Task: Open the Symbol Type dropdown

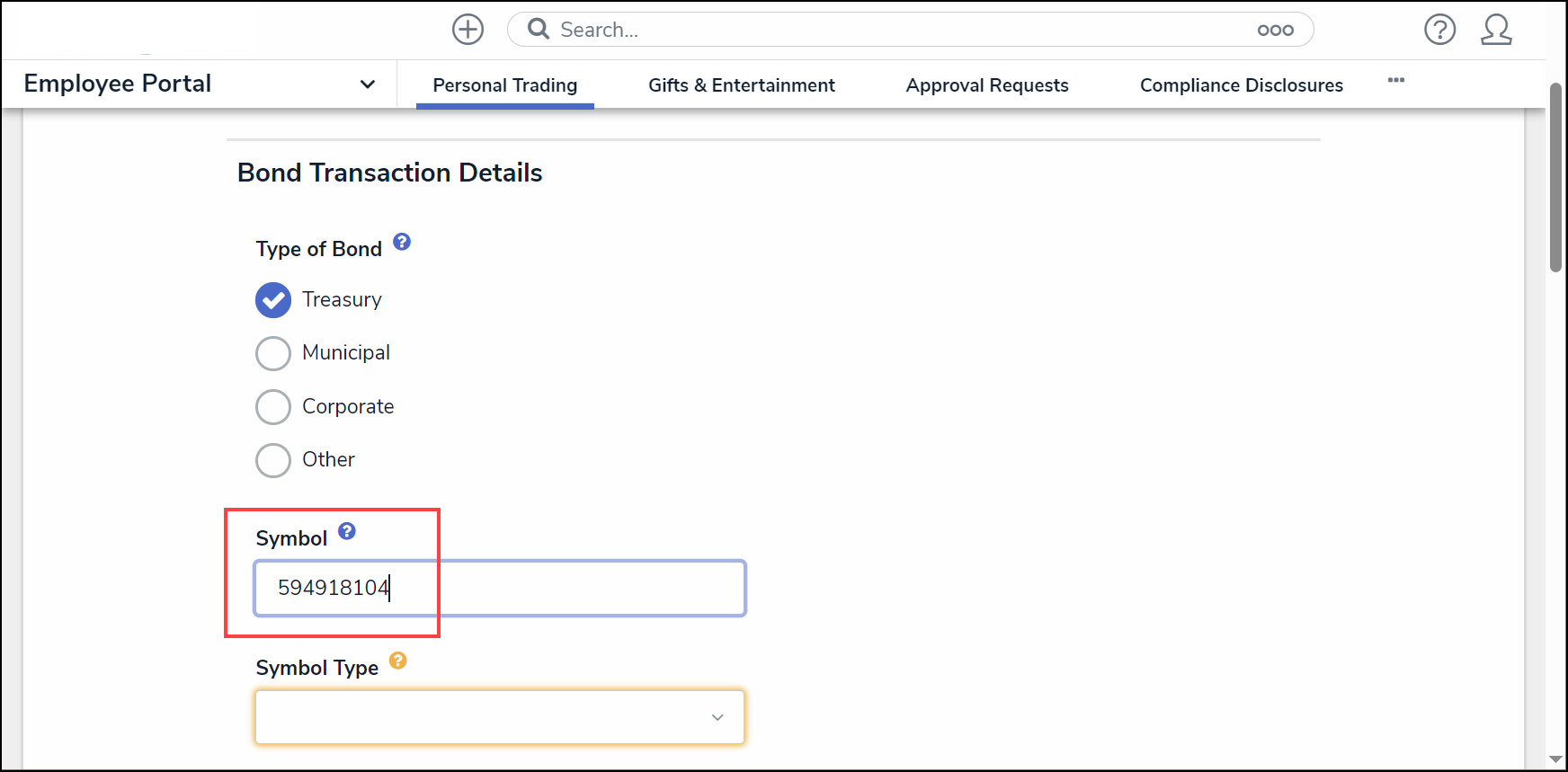Action: pyautogui.click(x=500, y=717)
